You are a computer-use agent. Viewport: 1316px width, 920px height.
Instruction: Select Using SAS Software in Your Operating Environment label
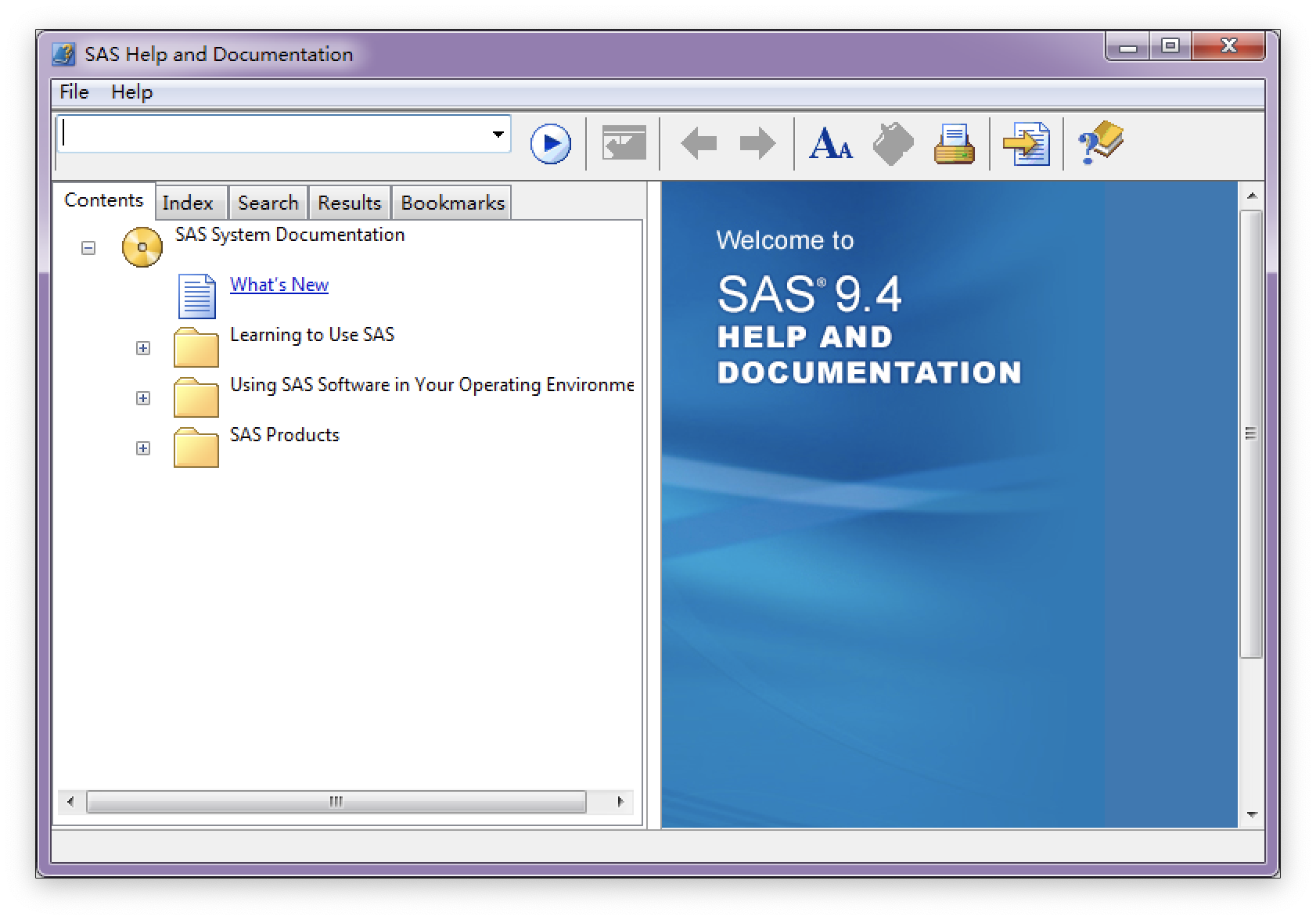click(432, 385)
